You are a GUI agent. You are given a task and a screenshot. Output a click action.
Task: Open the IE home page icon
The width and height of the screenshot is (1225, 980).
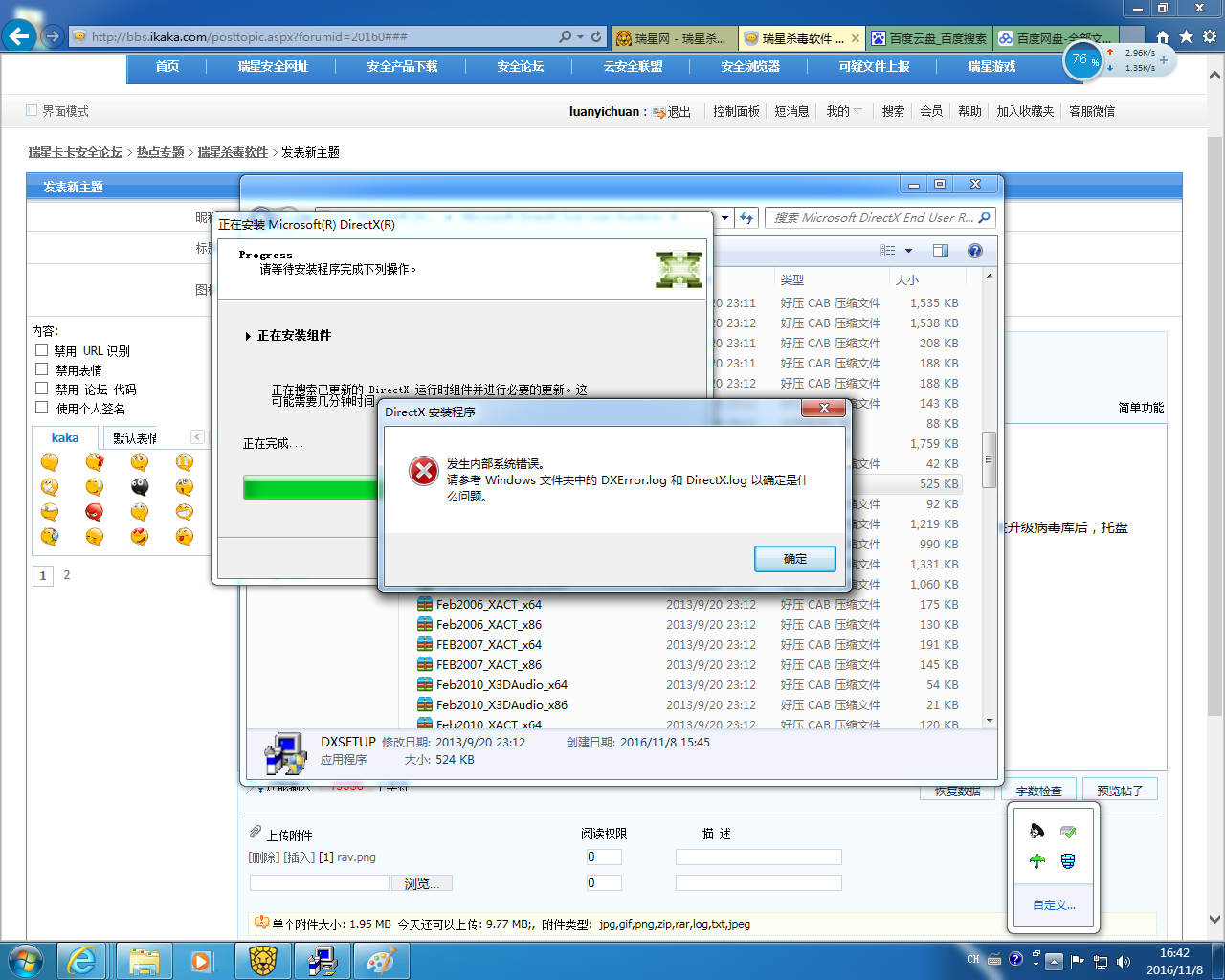point(1163,36)
